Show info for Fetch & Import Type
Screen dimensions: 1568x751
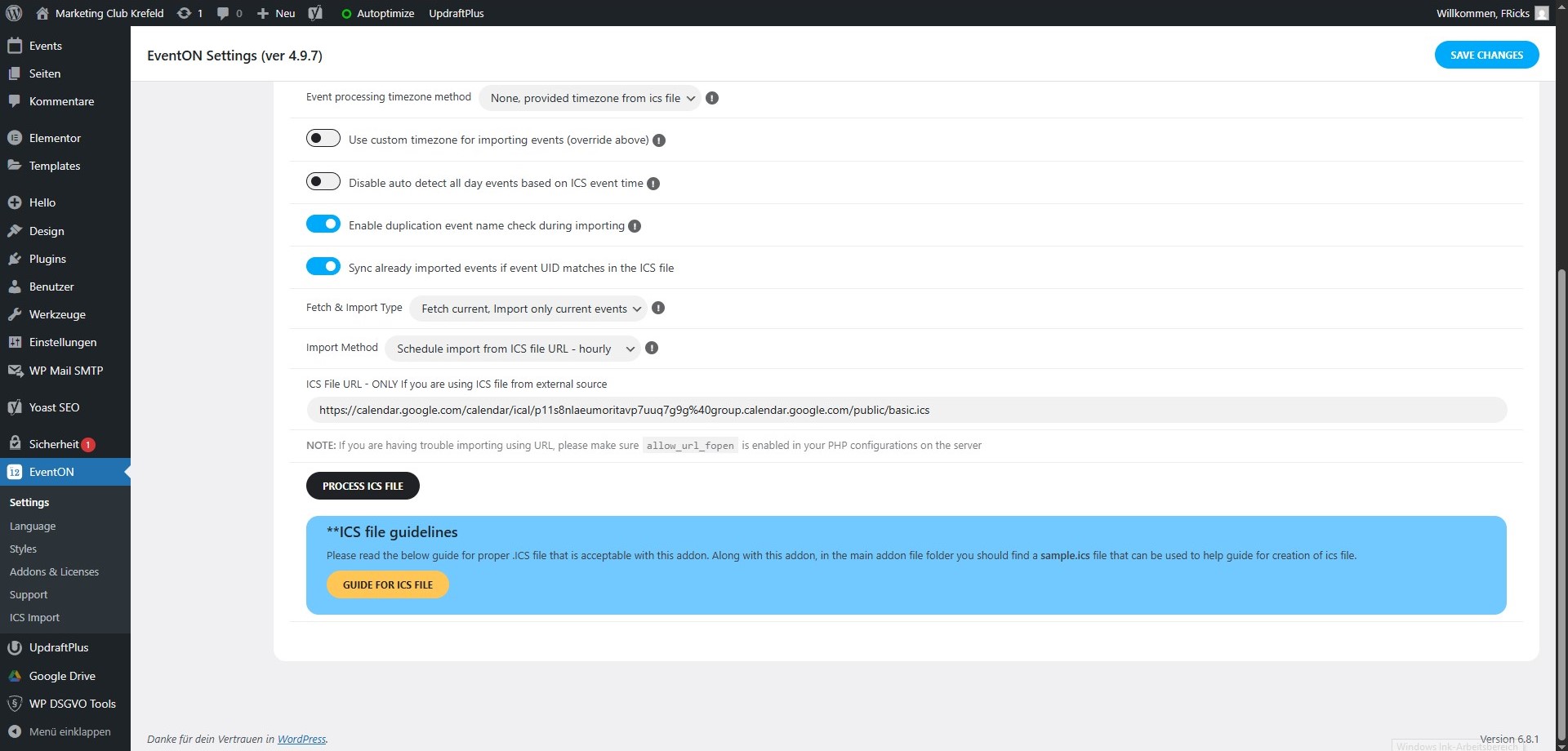tap(658, 308)
